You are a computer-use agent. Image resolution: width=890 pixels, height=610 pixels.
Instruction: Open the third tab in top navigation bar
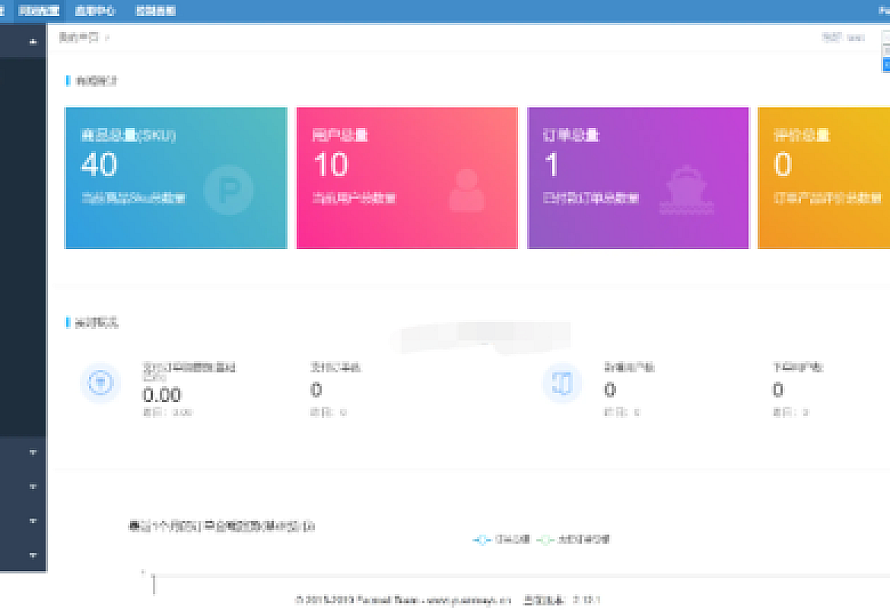[95, 11]
